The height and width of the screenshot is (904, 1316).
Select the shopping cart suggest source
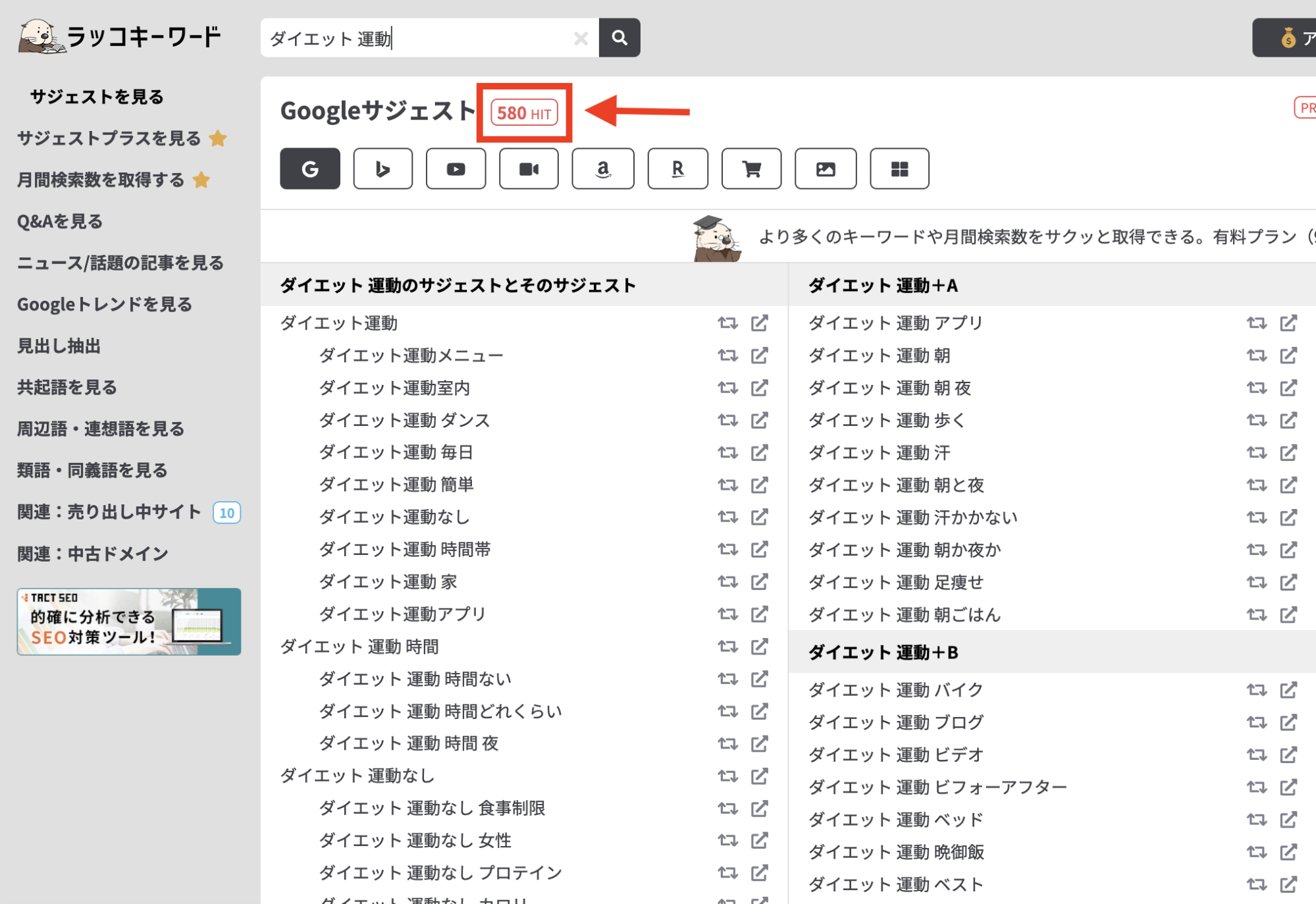[751, 169]
